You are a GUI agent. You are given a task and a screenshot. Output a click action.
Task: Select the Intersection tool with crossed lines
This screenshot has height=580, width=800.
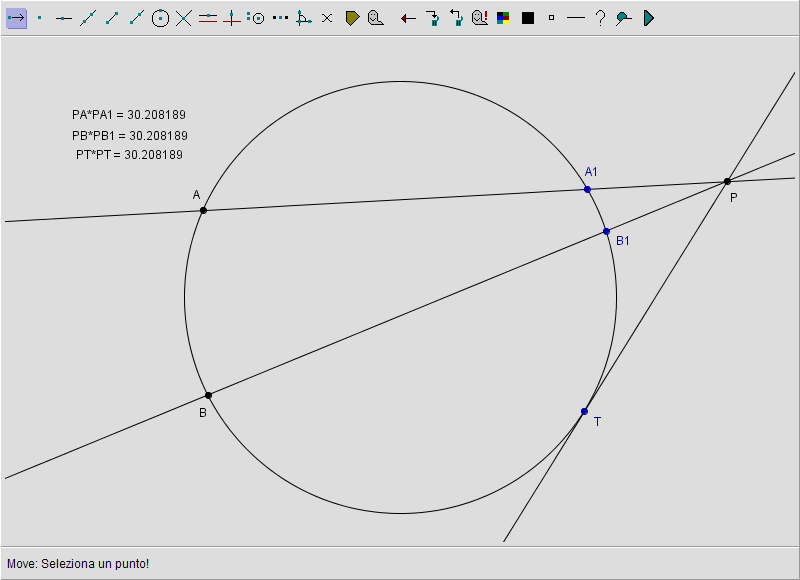pyautogui.click(x=184, y=18)
